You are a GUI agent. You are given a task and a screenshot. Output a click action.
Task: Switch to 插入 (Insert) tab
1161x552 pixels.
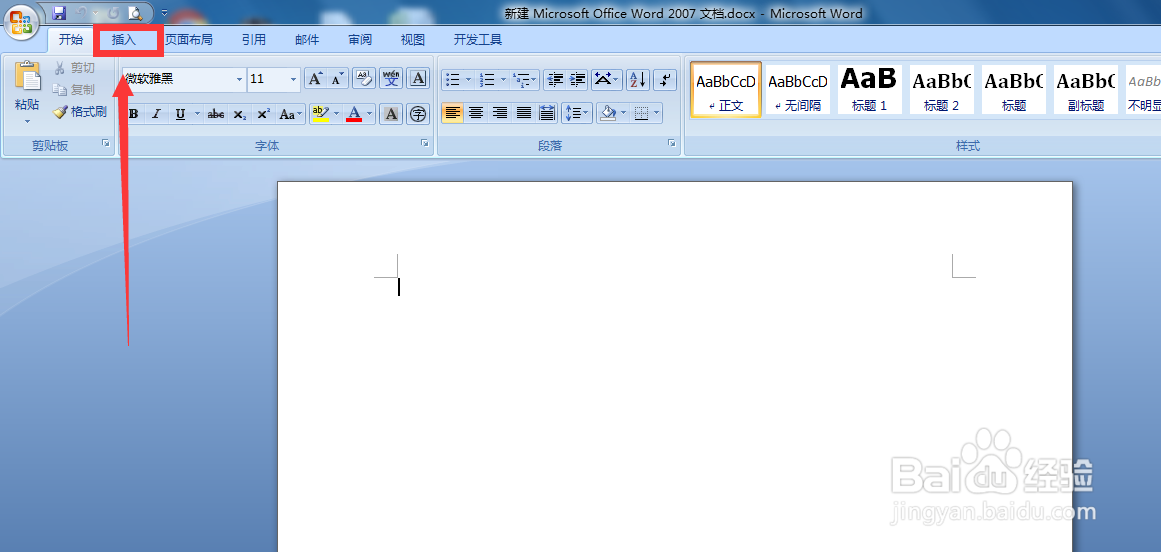click(x=124, y=40)
